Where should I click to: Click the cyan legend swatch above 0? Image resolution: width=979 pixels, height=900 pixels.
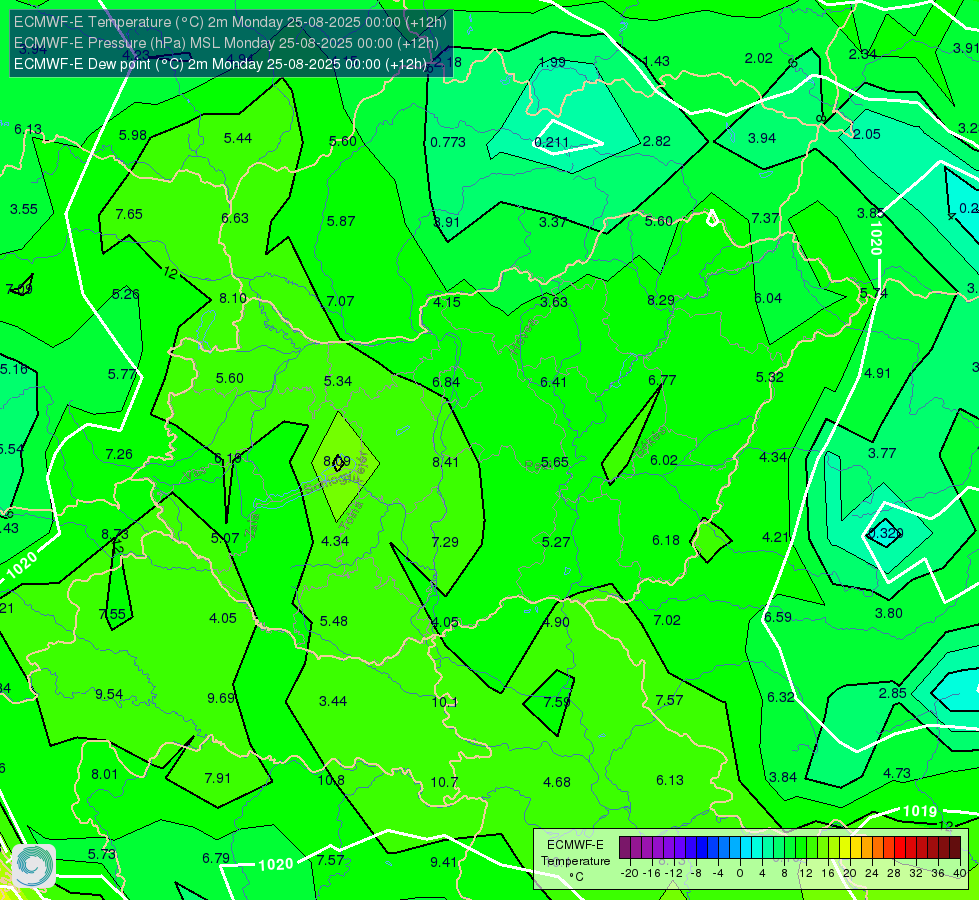click(x=745, y=848)
